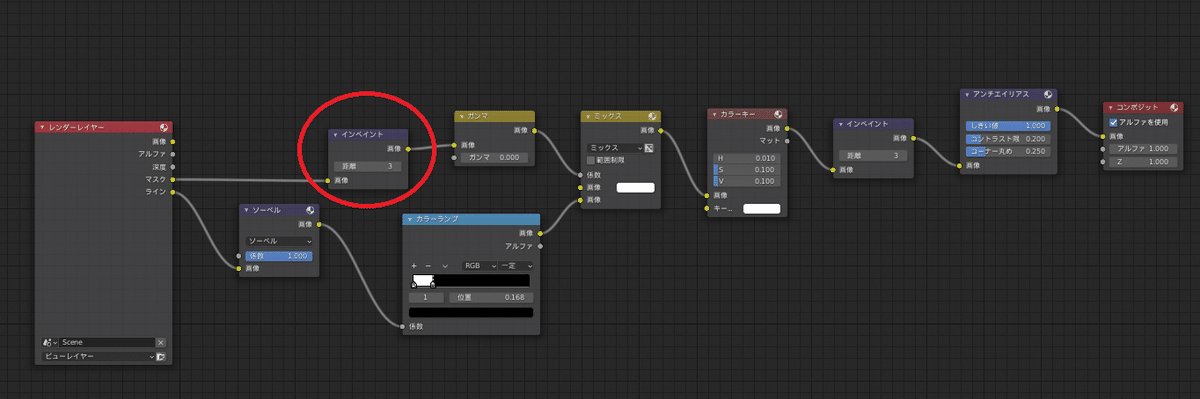The image size is (1200, 399).
Task: Click ライン output socket on Render Layers
Action: coord(174,192)
